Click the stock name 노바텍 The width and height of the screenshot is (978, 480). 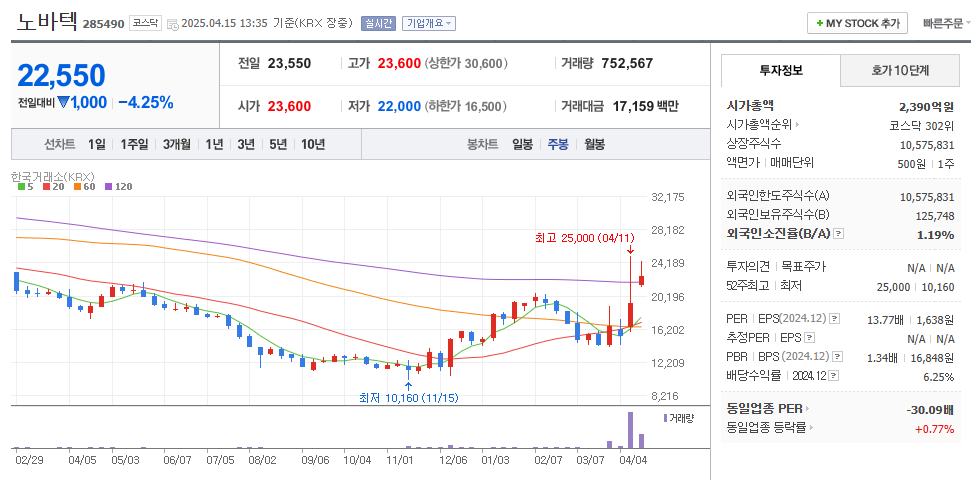(x=47, y=22)
